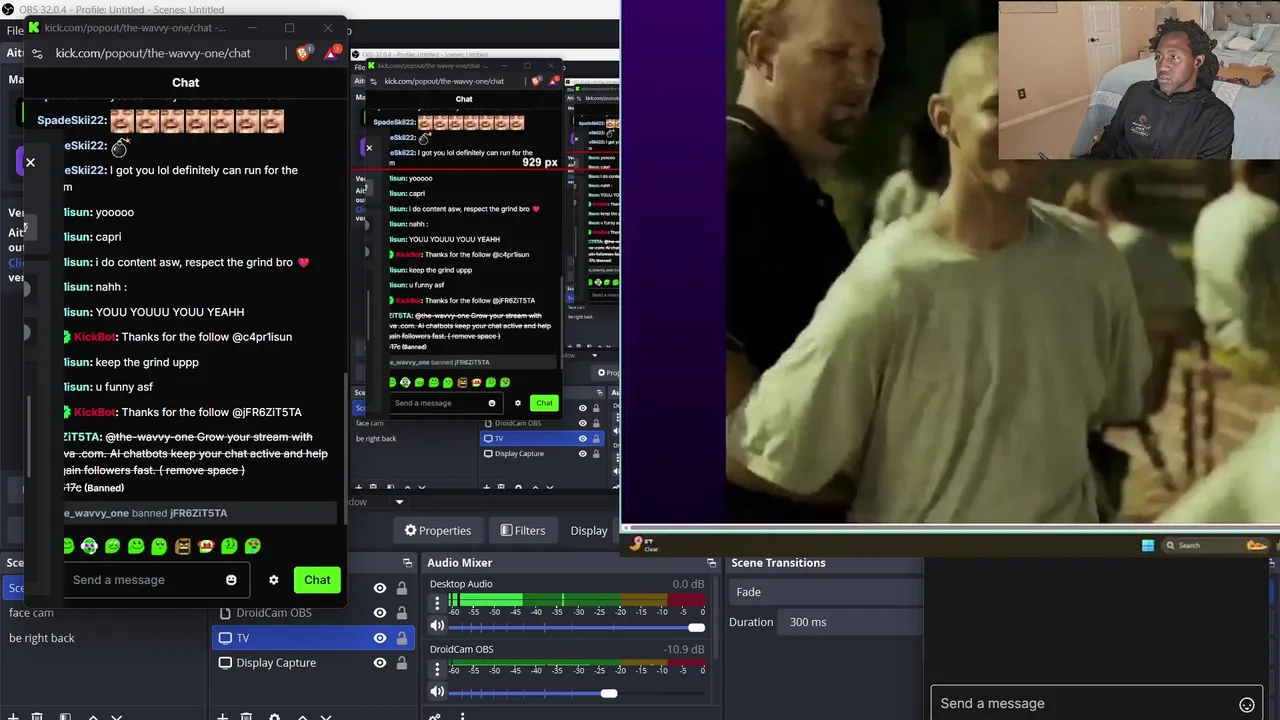The width and height of the screenshot is (1280, 720).
Task: Click the Display Capture monitor icon
Action: 225,663
